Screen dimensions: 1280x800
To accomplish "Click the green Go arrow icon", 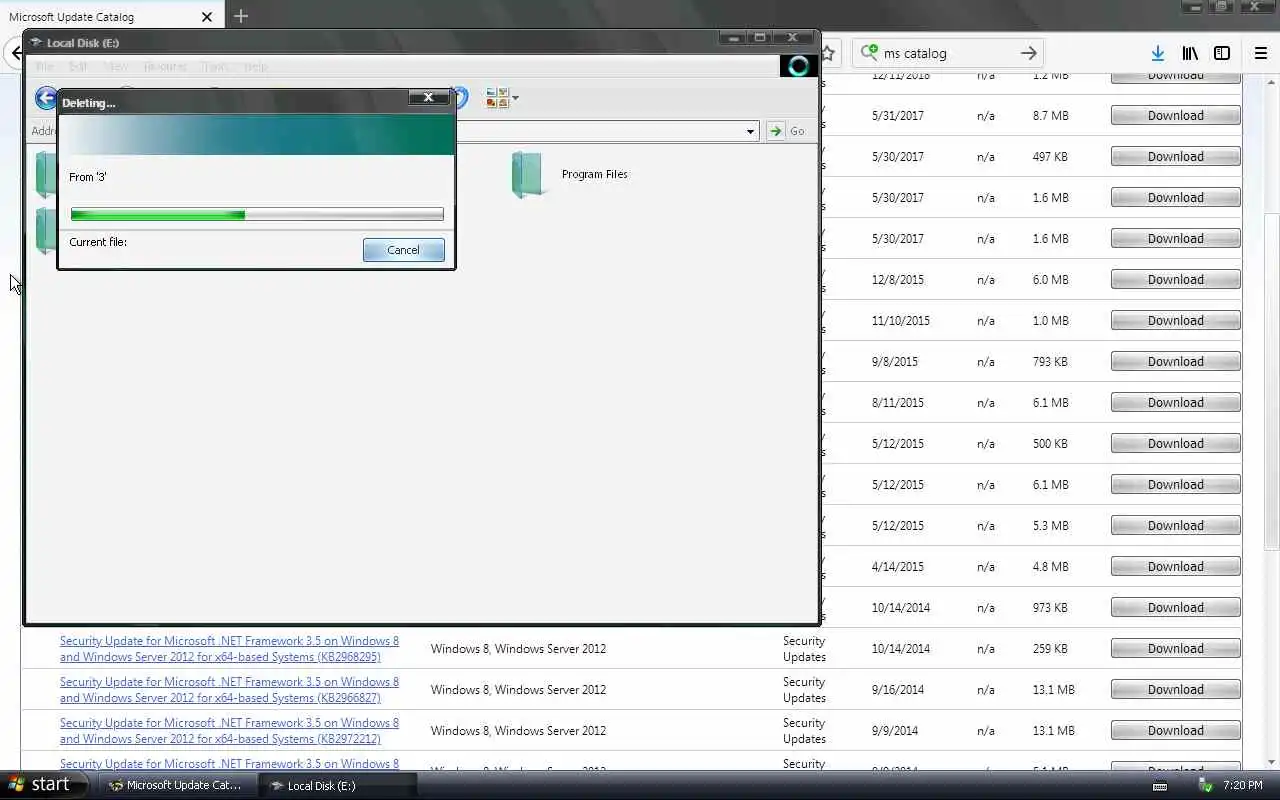I will (775, 131).
